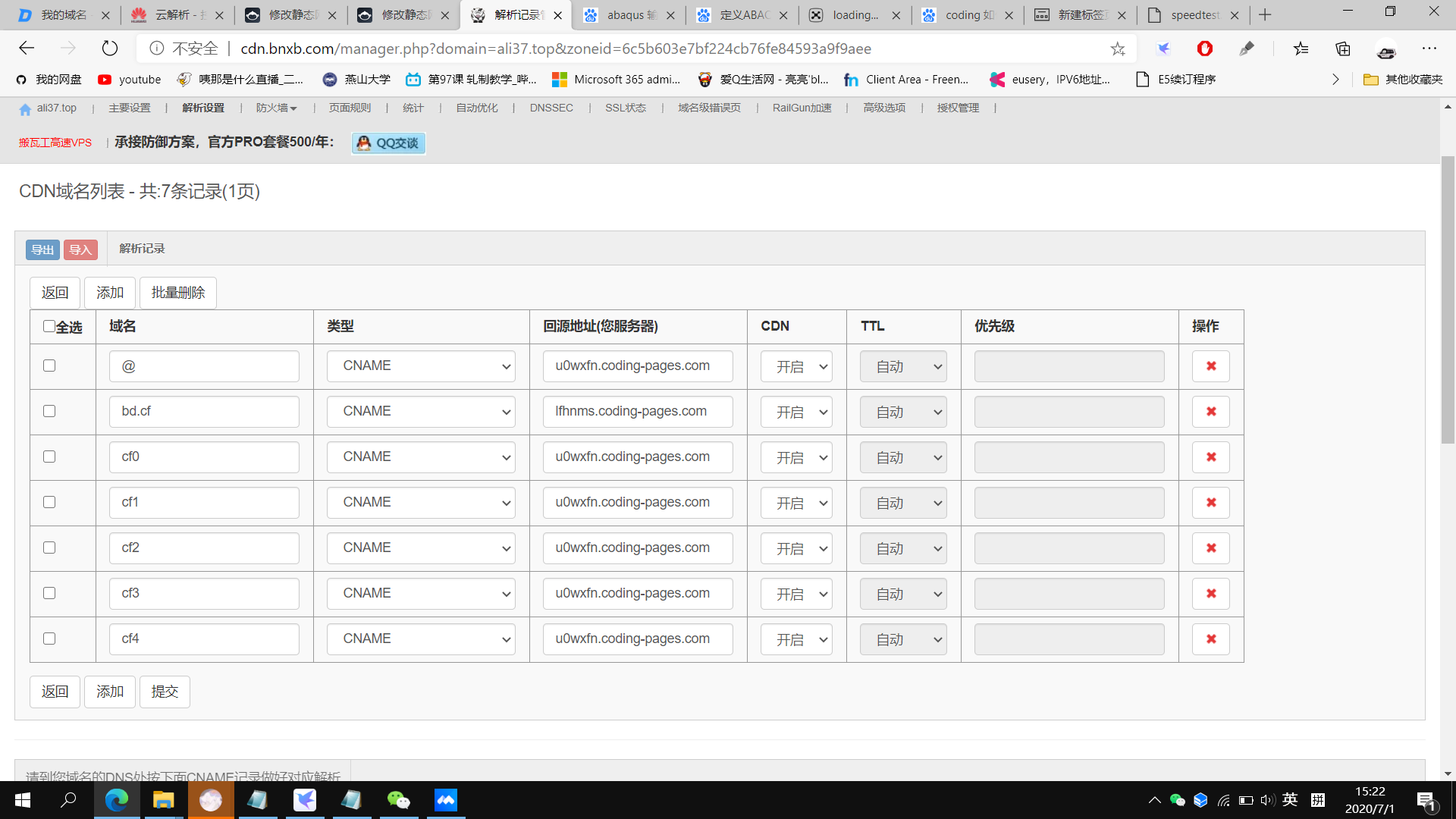The width and height of the screenshot is (1456, 819).
Task: Expand the CDN 开启 dropdown for cf2
Action: pyautogui.click(x=796, y=548)
